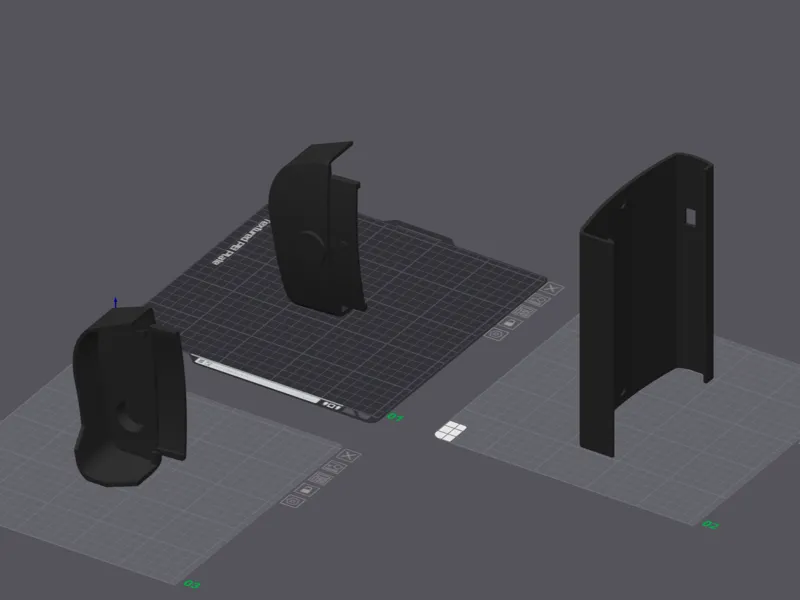800x600 pixels.
Task: Click the green 02 plate number label
Action: coord(710,524)
